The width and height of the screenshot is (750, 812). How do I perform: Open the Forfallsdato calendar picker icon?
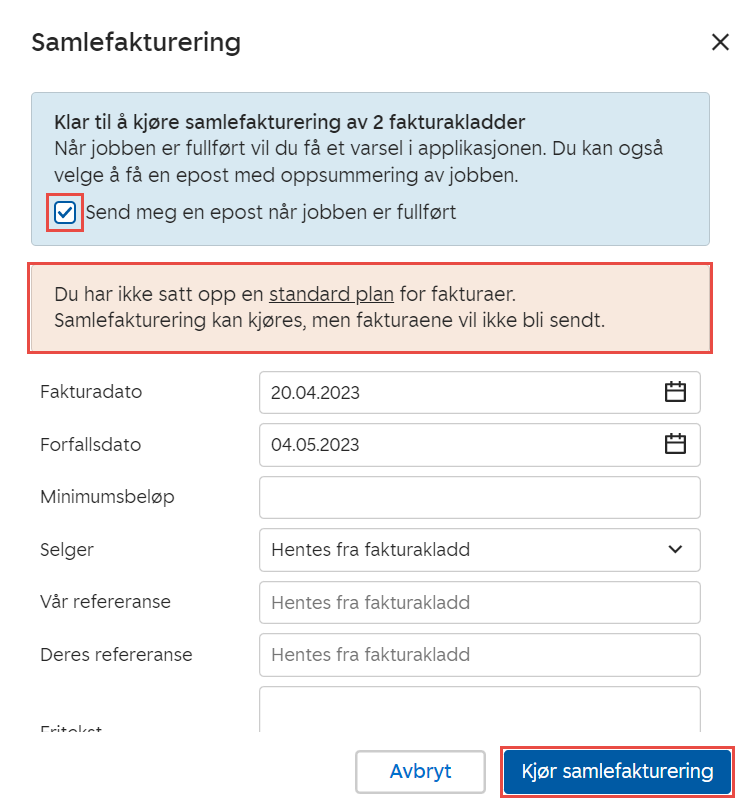tap(676, 444)
